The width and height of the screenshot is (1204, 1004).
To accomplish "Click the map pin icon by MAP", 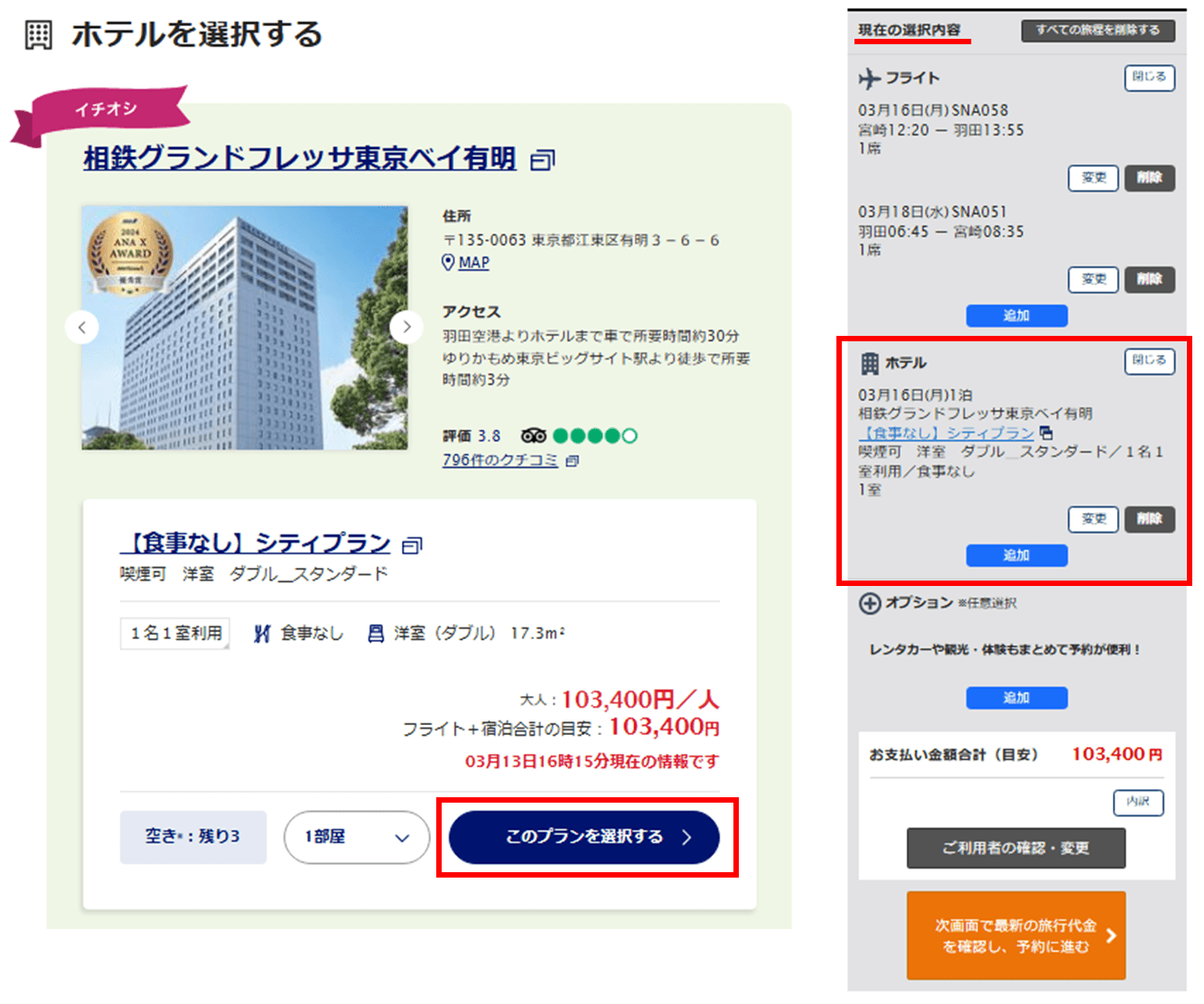I will [448, 263].
